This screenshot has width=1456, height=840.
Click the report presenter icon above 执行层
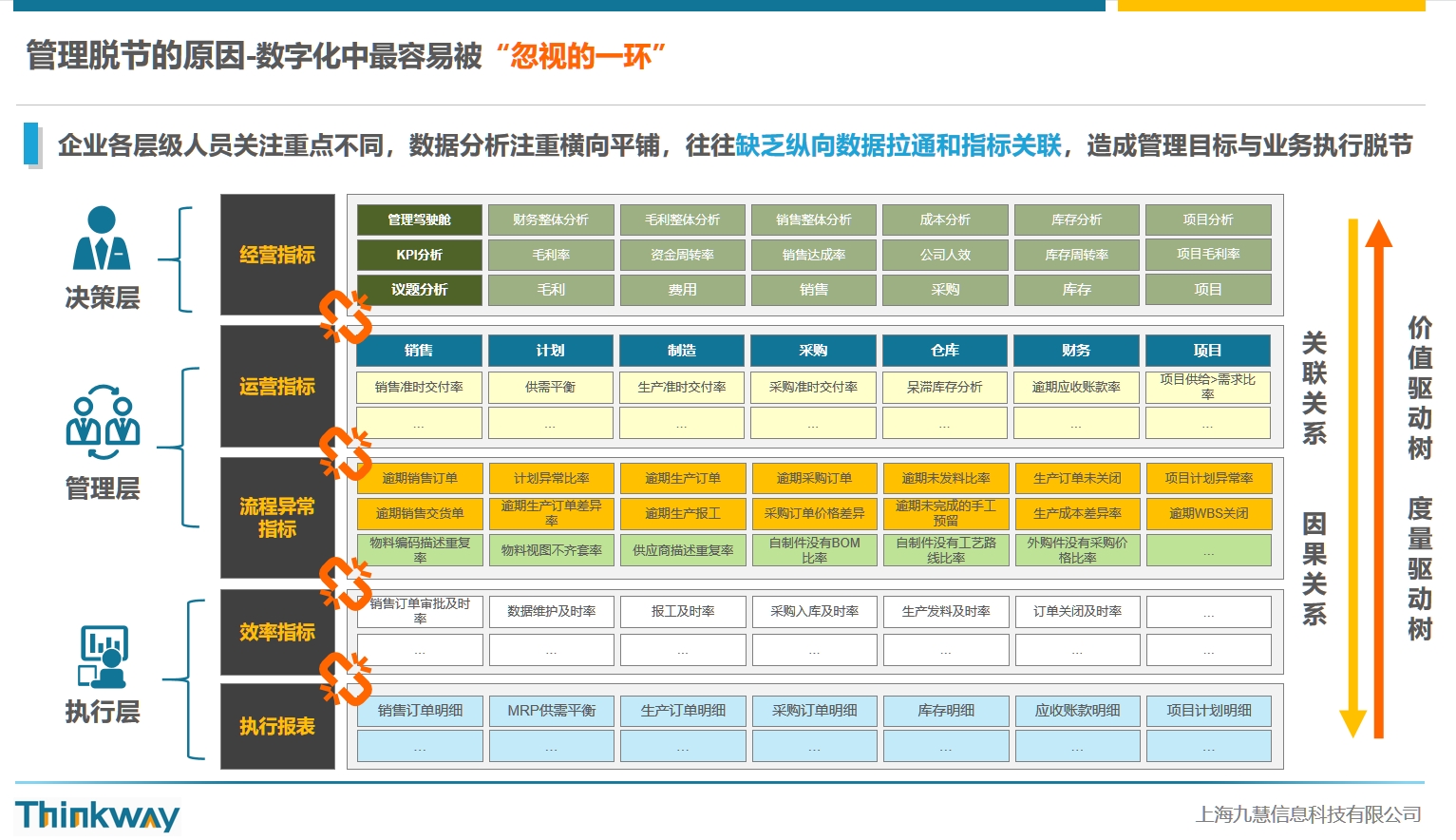pyautogui.click(x=103, y=657)
